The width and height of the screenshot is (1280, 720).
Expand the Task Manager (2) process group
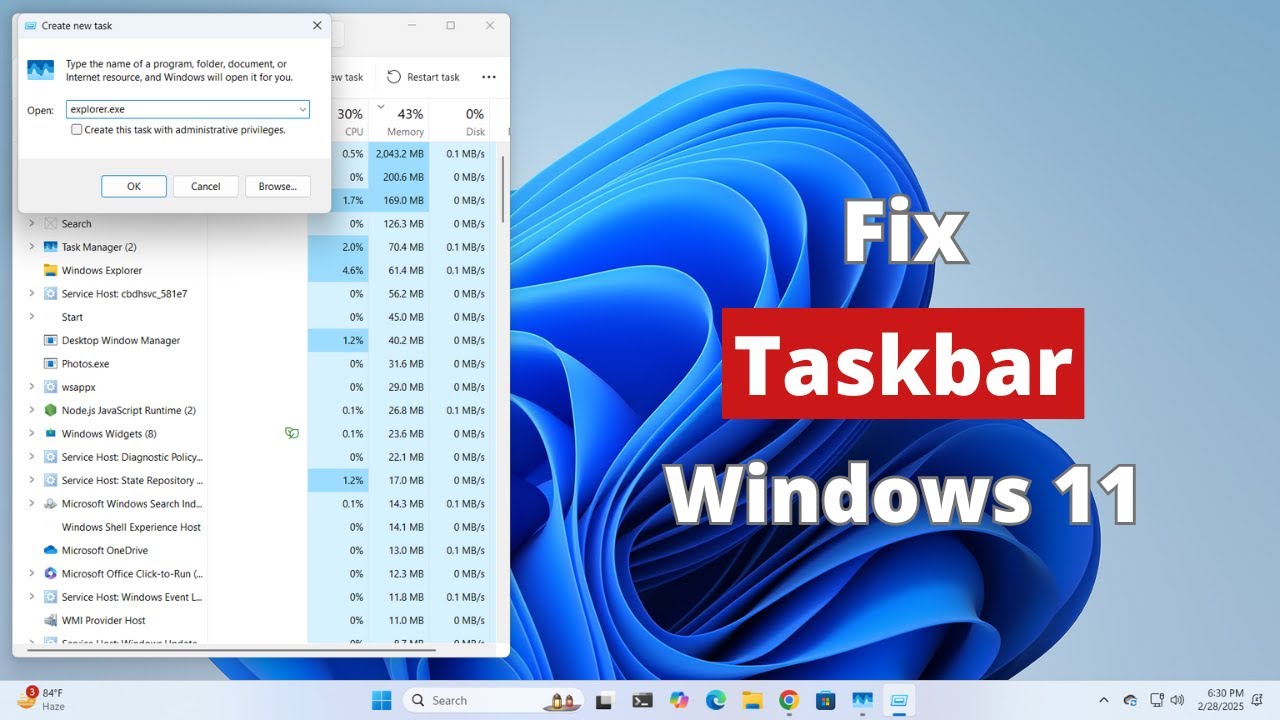click(x=31, y=247)
